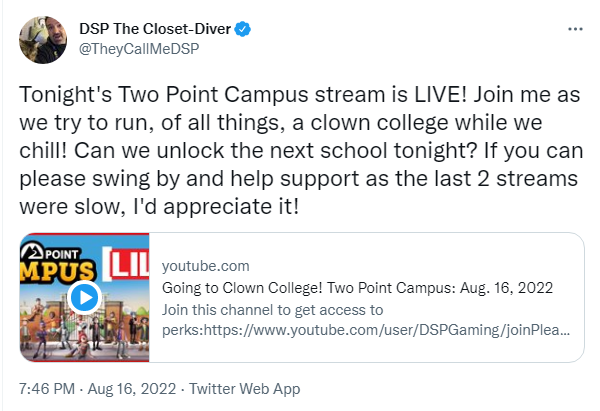600x411 pixels.
Task: Open the tweet's three-dot More menu
Action: 575,29
